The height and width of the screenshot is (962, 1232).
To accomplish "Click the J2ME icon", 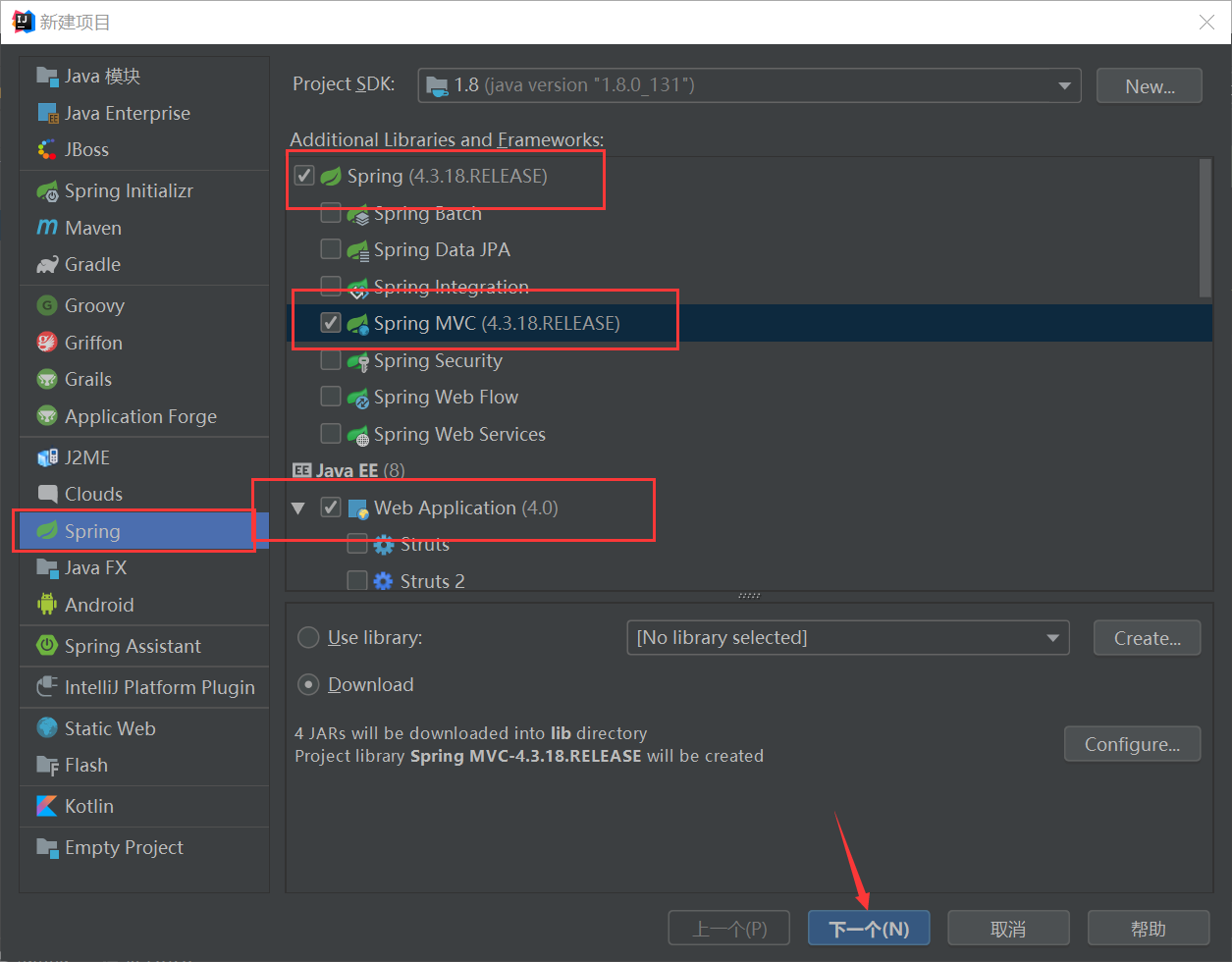I will (47, 457).
